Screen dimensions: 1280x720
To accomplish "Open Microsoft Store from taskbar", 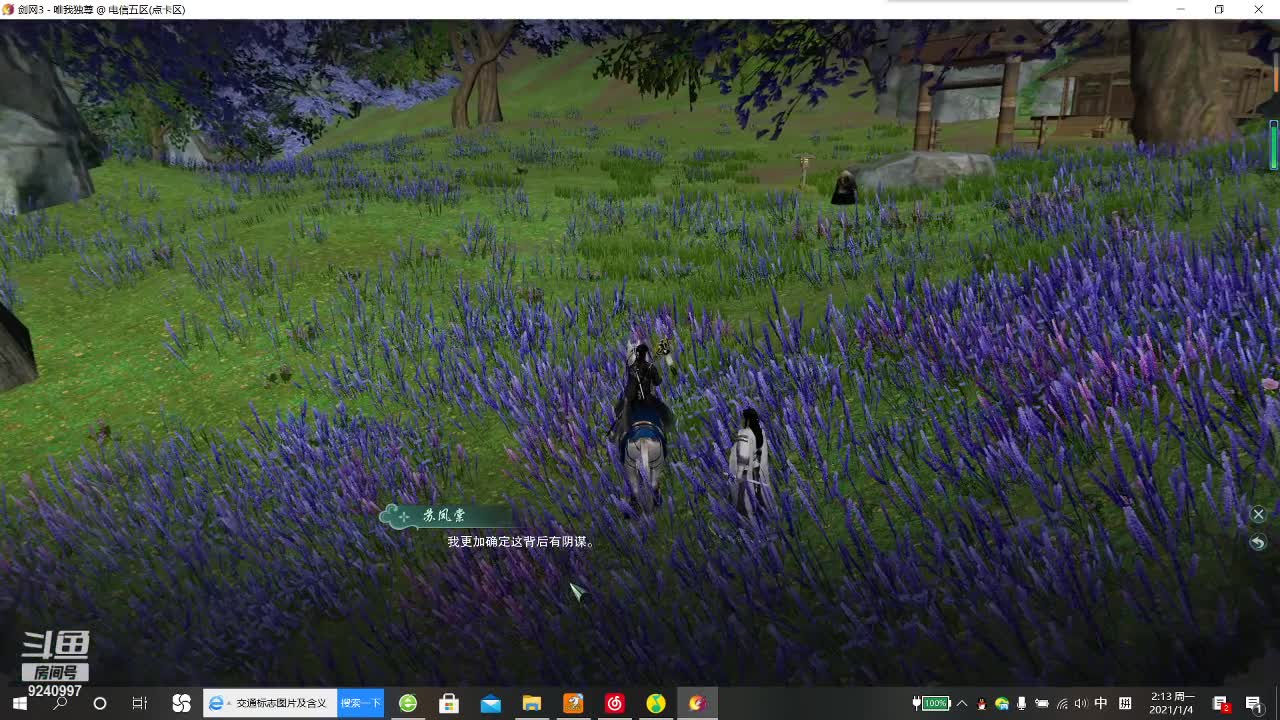I will (449, 704).
